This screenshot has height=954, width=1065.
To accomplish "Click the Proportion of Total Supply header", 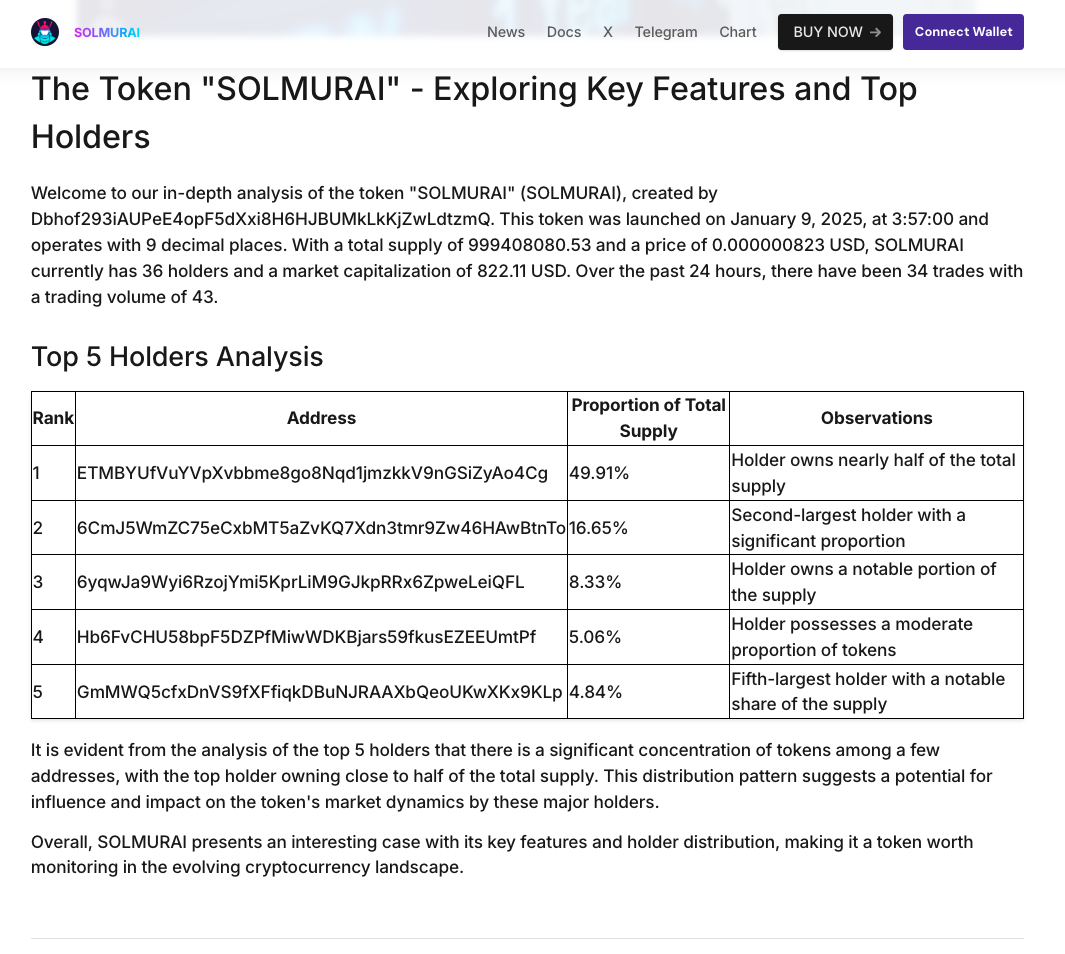I will tap(648, 418).
